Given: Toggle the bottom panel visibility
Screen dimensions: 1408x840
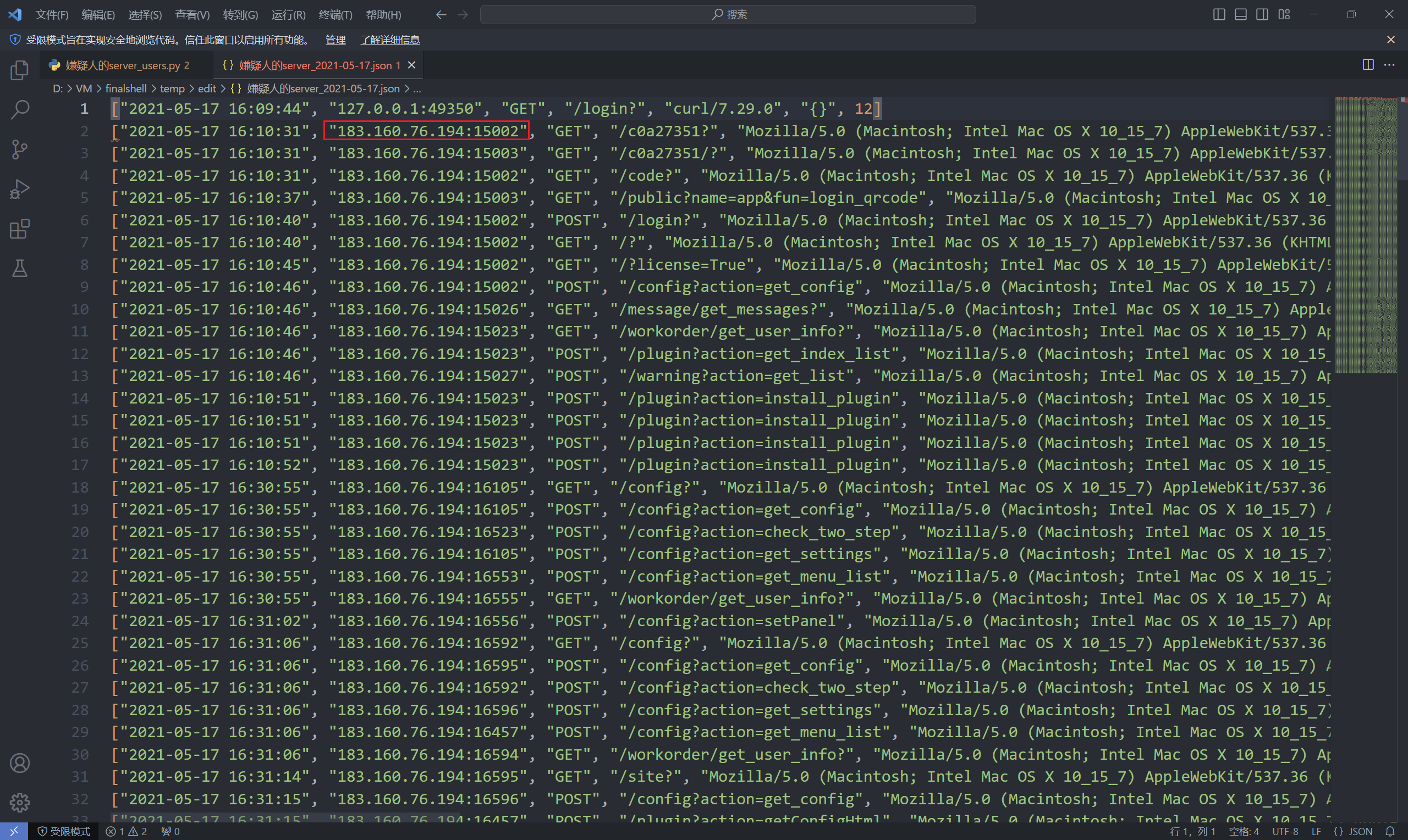Looking at the screenshot, I should [x=1240, y=15].
